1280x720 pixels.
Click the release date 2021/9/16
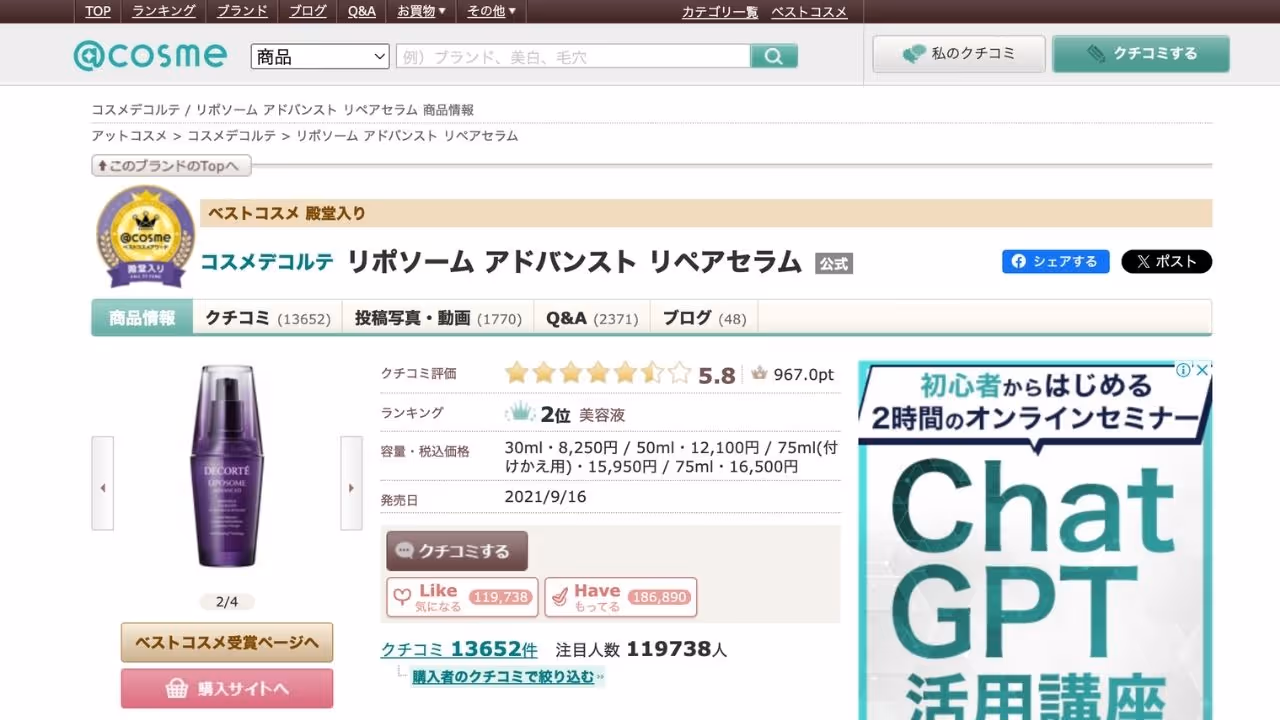pyautogui.click(x=545, y=497)
